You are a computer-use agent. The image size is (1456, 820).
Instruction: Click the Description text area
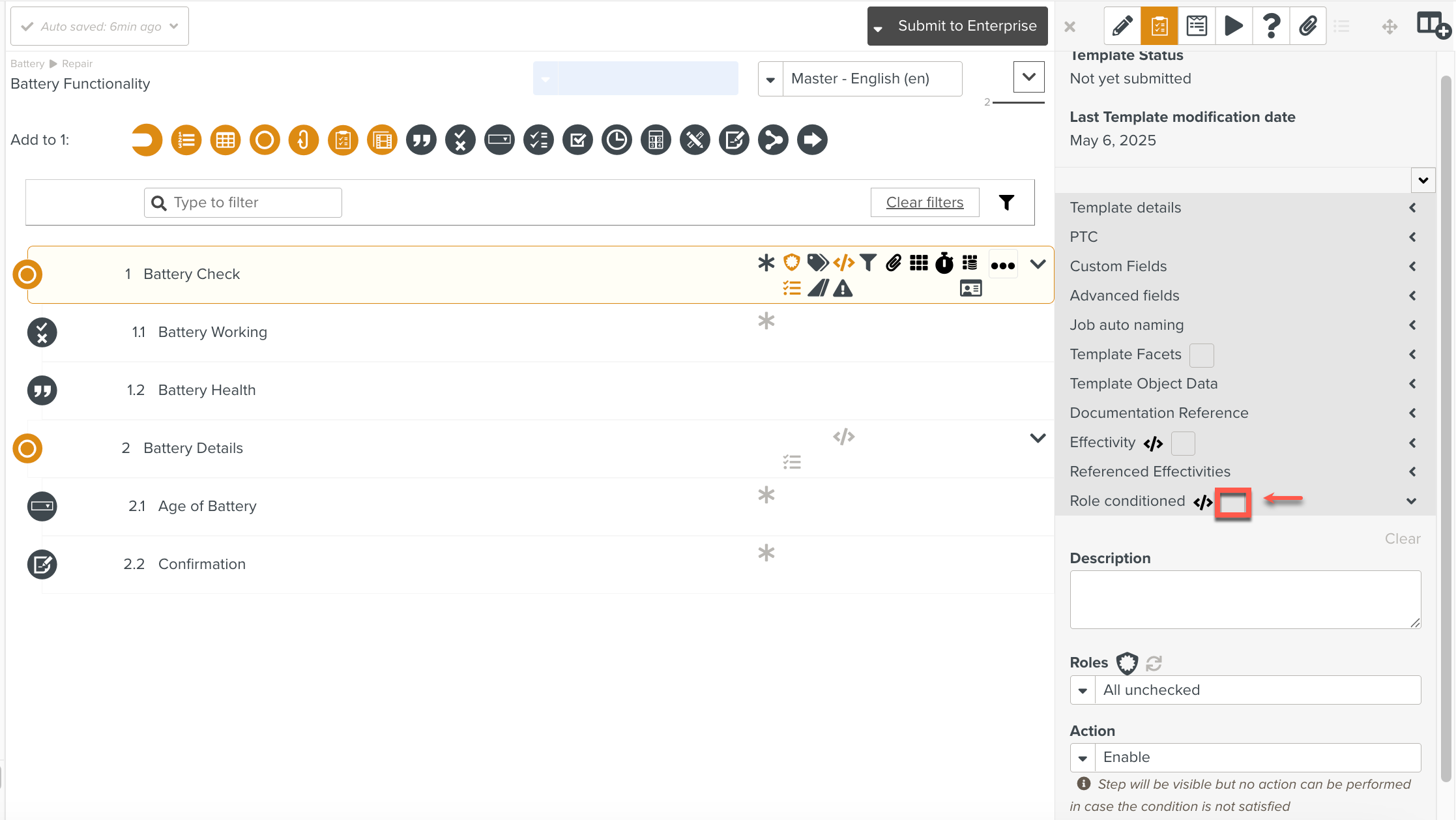click(x=1245, y=599)
